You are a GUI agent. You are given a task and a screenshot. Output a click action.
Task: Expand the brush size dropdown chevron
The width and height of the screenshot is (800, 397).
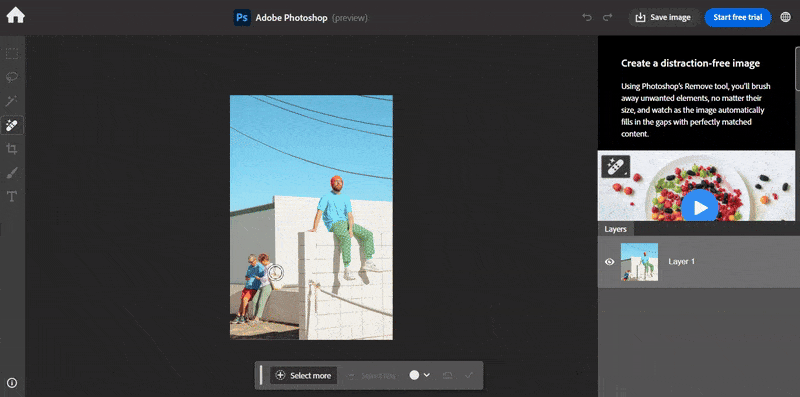click(x=427, y=375)
